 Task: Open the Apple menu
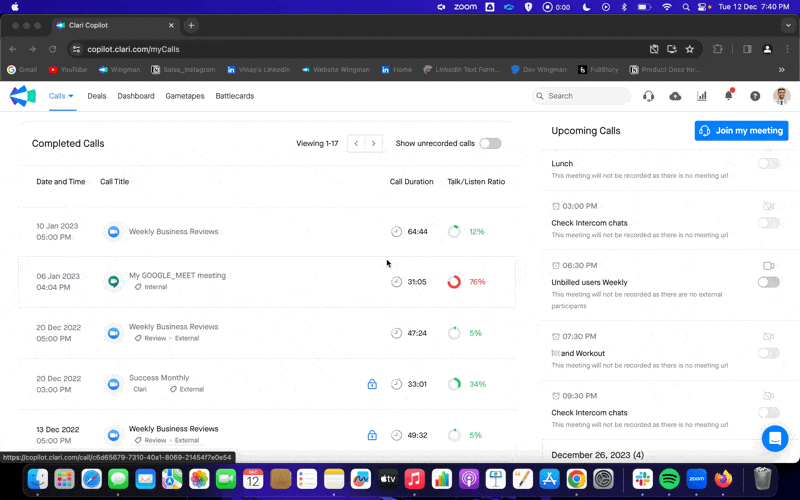[x=15, y=7]
